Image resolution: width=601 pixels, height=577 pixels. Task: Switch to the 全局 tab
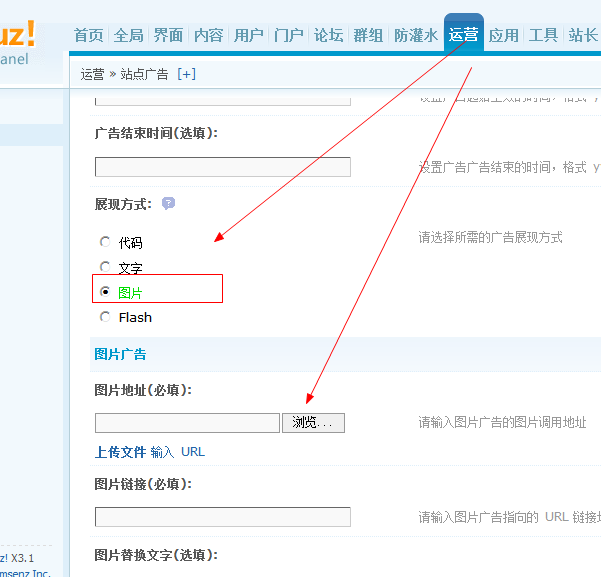point(128,36)
